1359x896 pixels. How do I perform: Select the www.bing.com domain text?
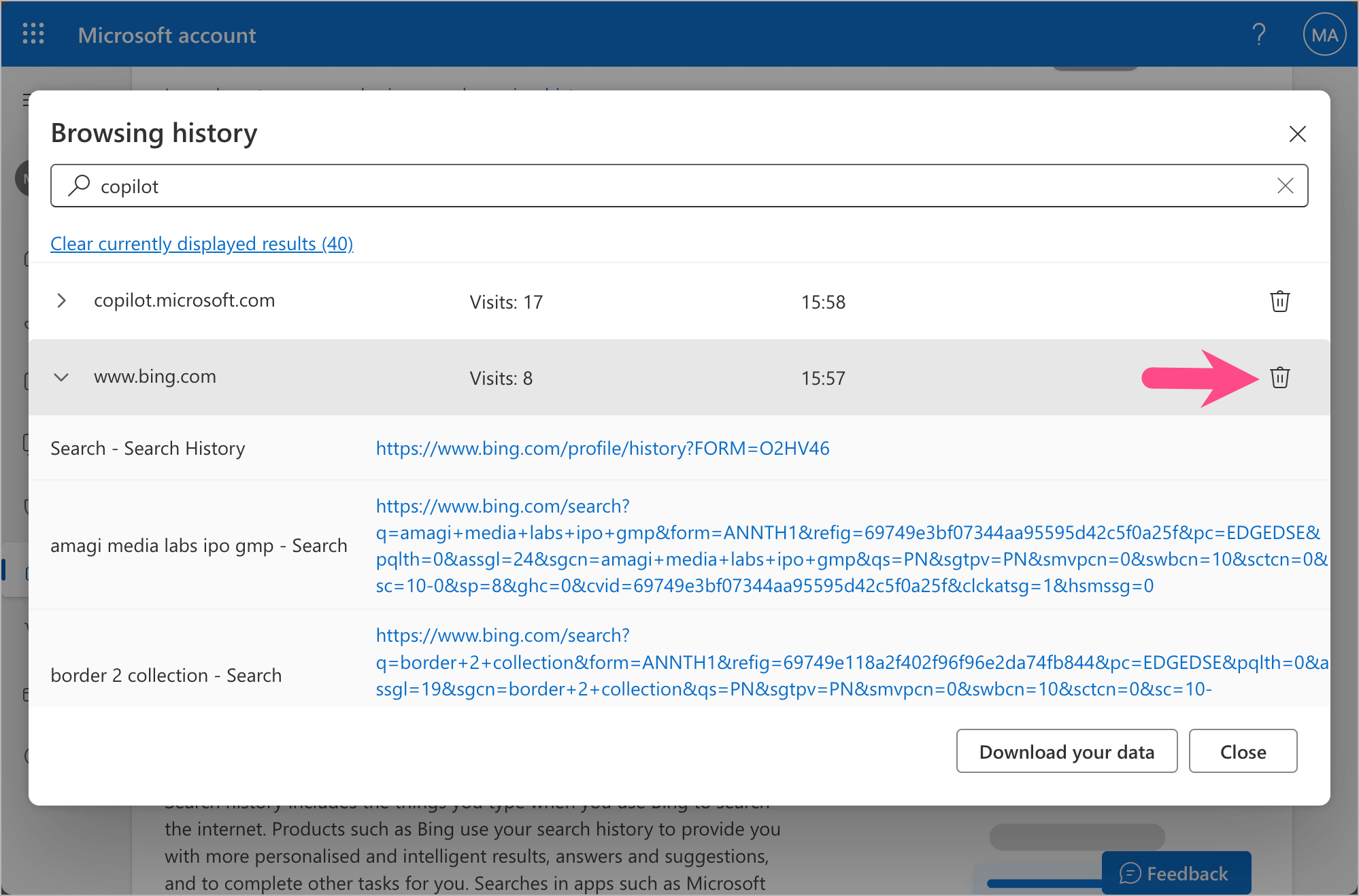click(x=155, y=377)
